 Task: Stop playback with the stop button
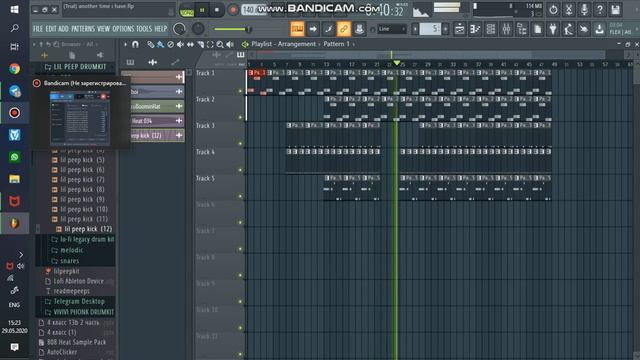point(217,10)
